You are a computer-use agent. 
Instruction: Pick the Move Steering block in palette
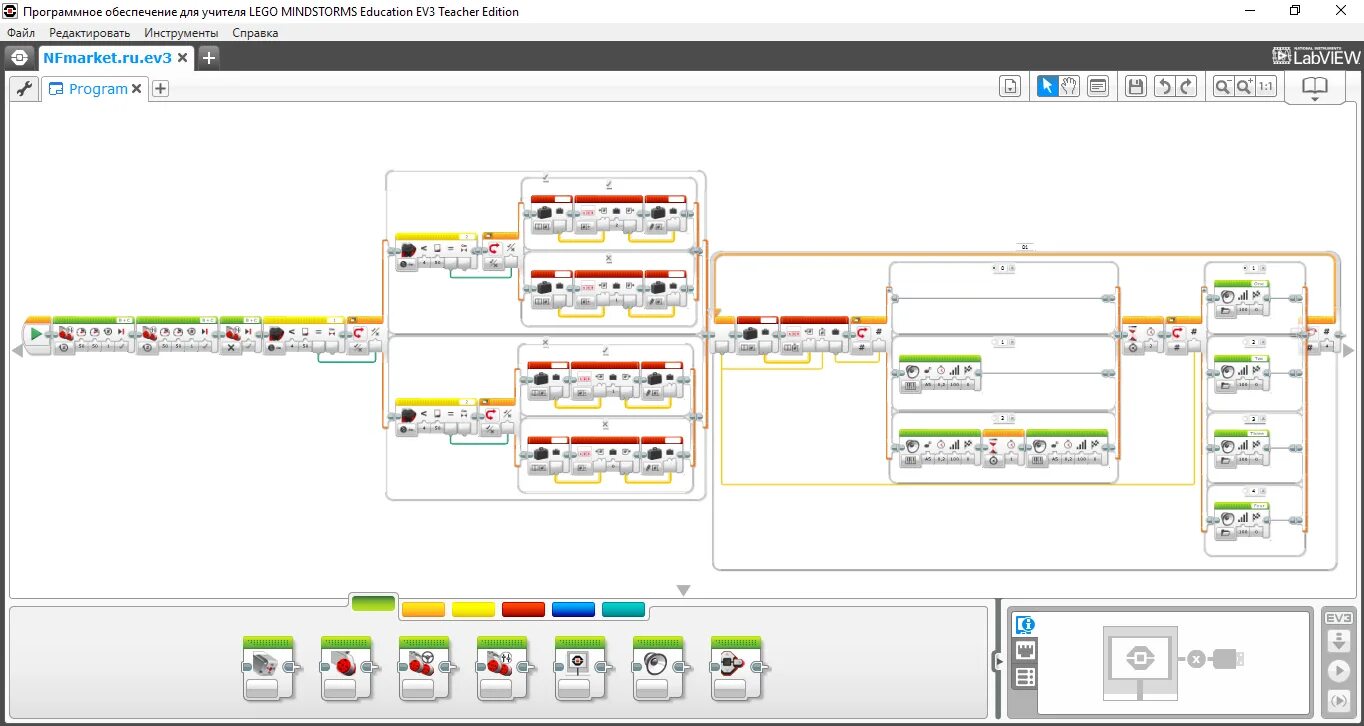[424, 667]
